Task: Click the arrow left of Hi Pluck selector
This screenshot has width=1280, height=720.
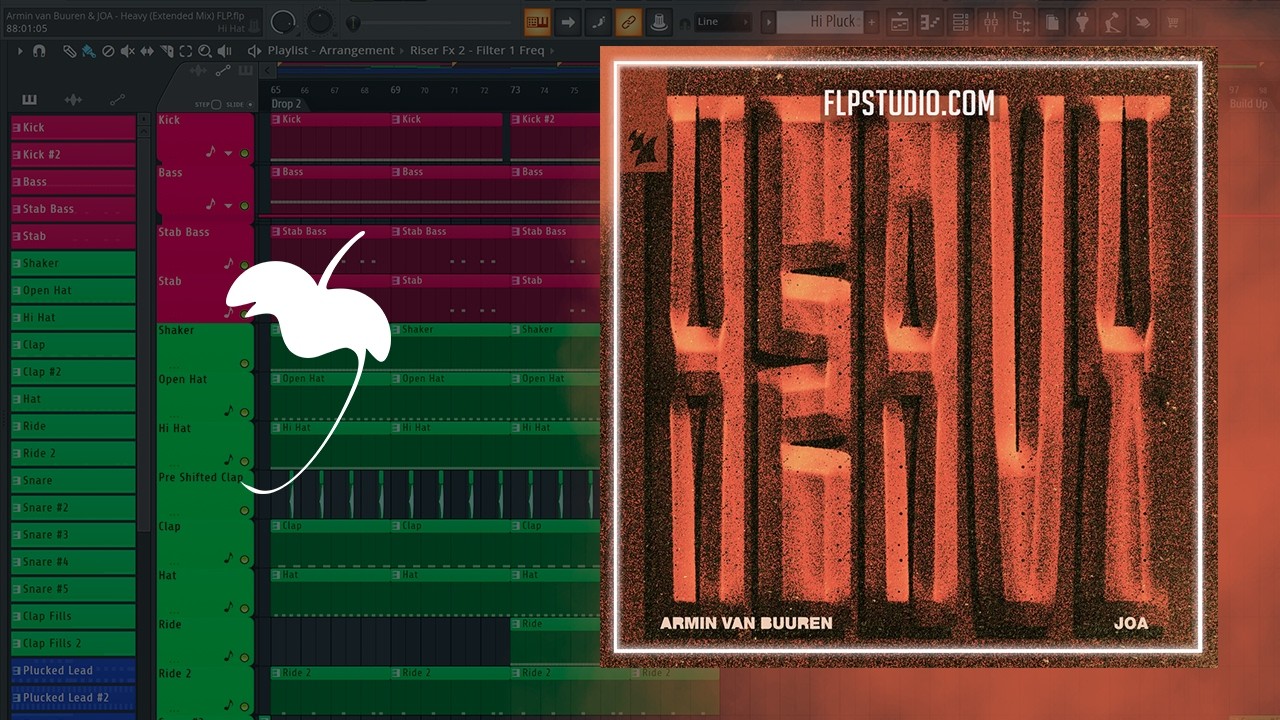Action: click(768, 22)
